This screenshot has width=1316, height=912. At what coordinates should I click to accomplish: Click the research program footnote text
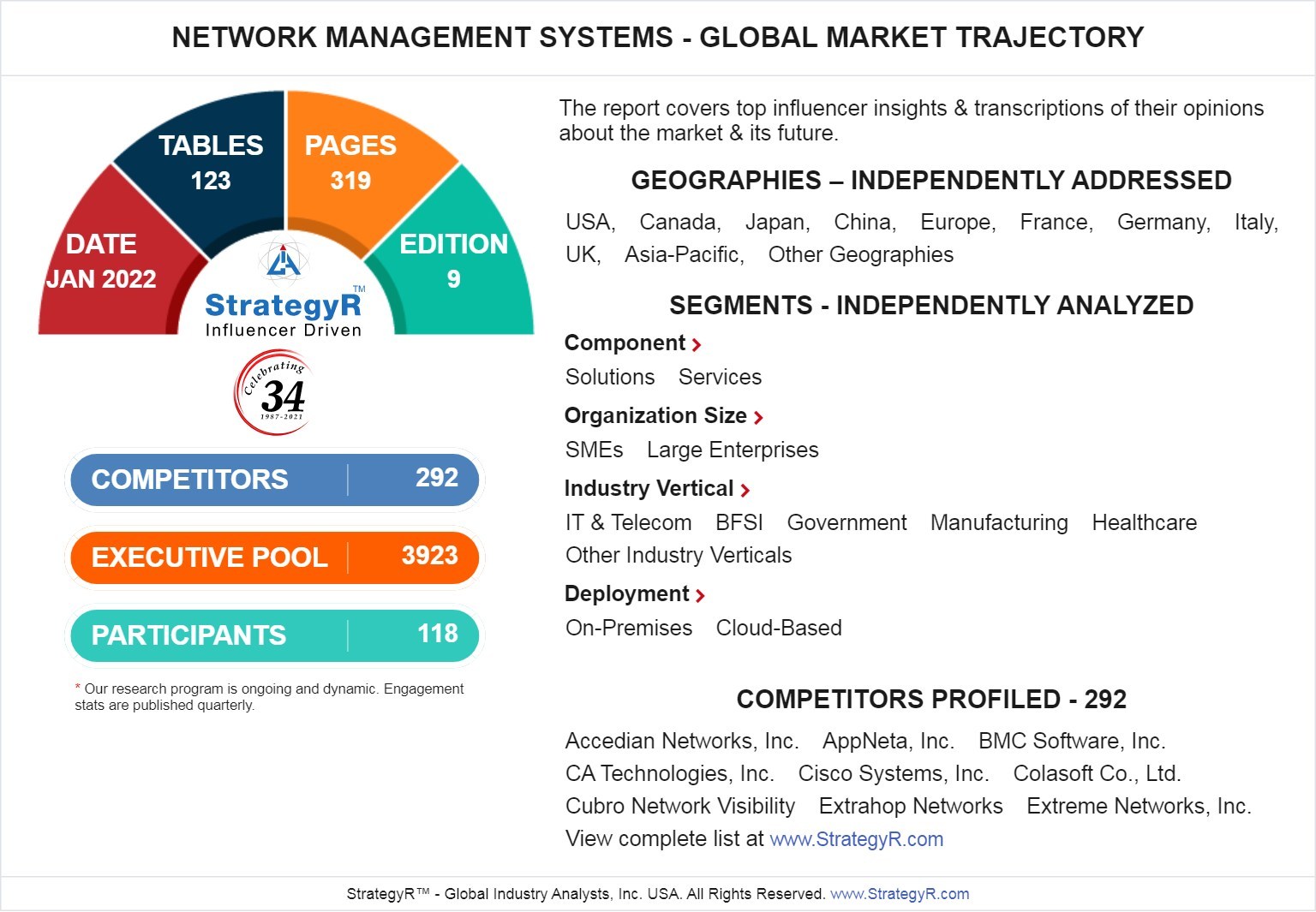click(269, 697)
